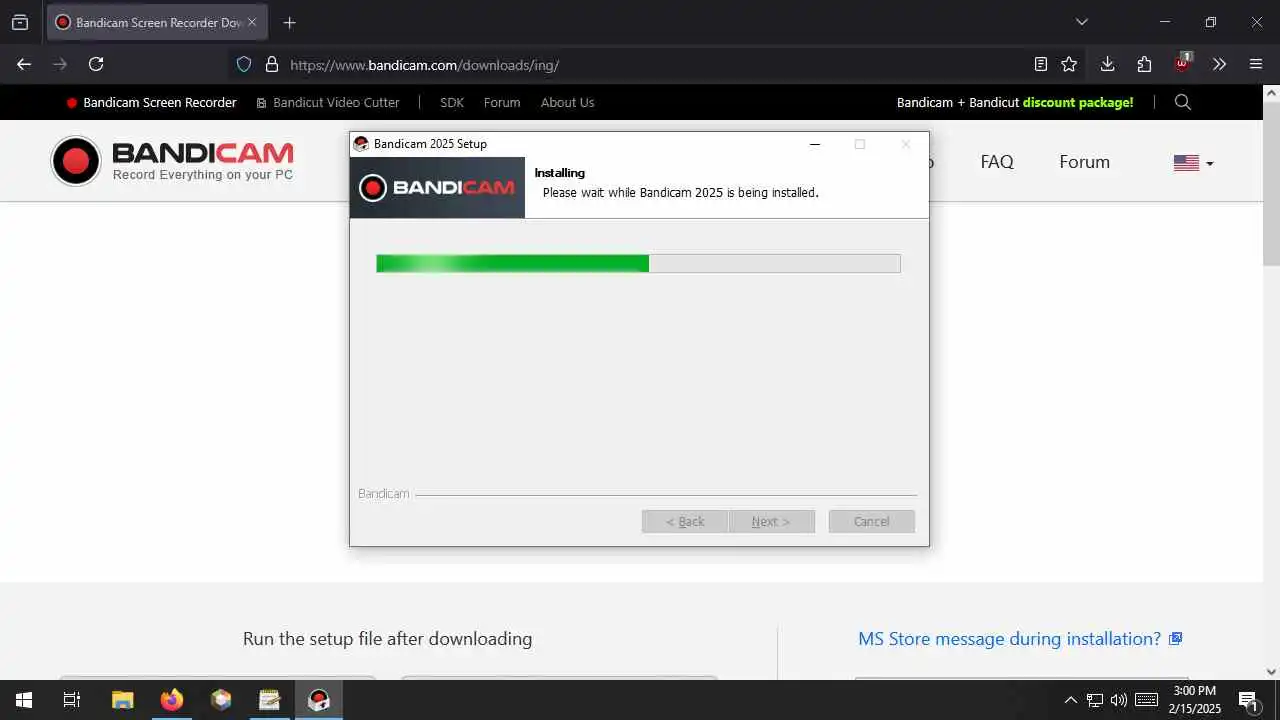Image resolution: width=1280 pixels, height=720 pixels.
Task: Open the MS Store message during installation link
Action: (x=1020, y=638)
